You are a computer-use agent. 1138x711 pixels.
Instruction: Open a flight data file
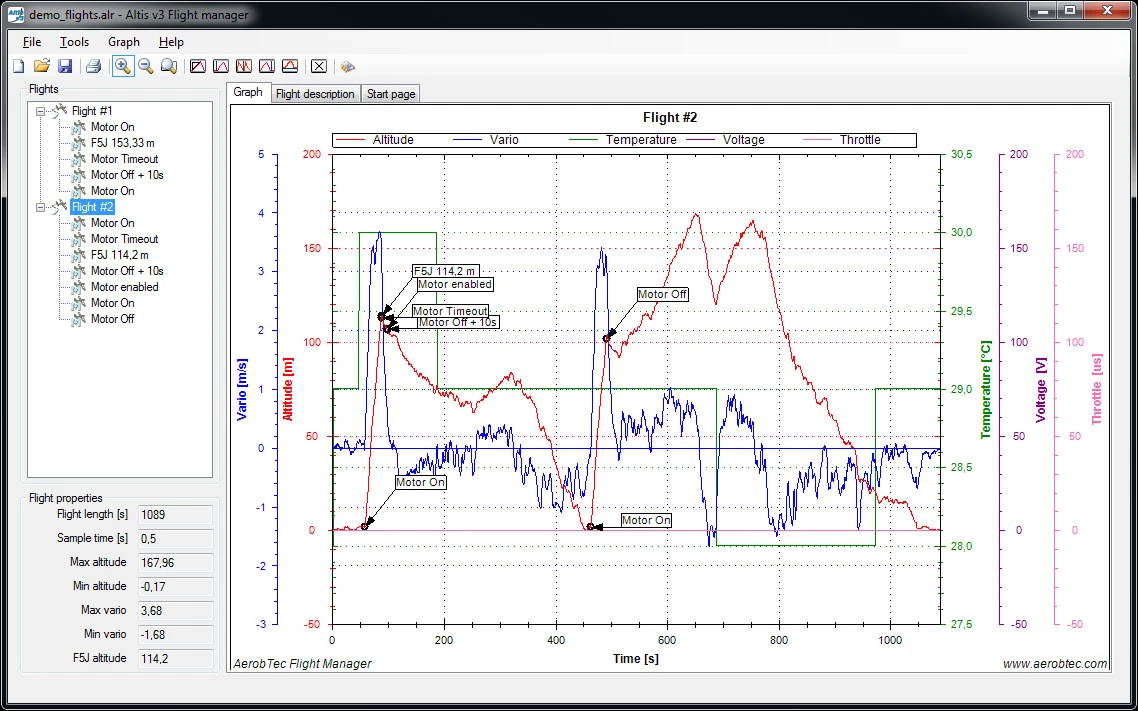(x=41, y=66)
